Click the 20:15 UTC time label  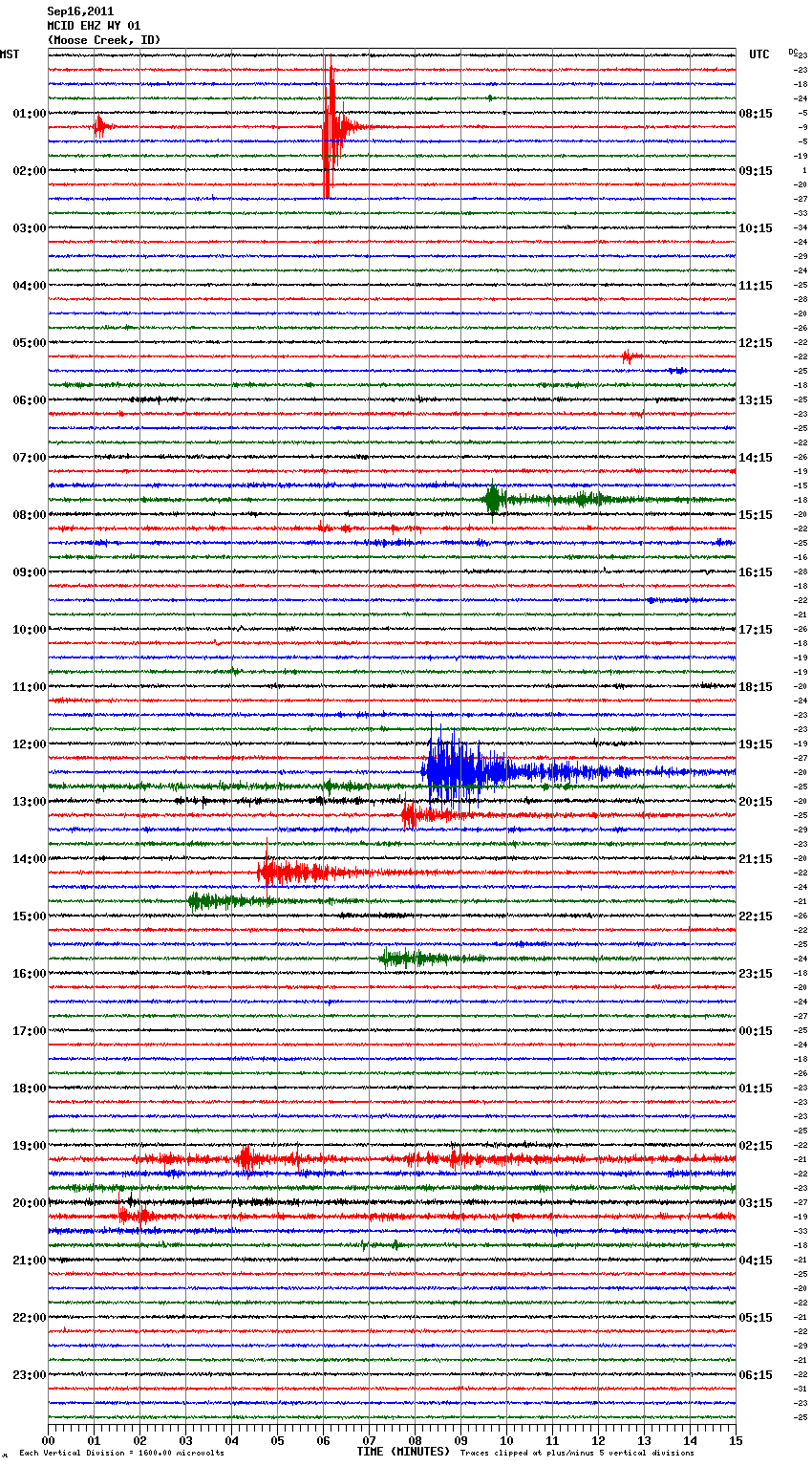[756, 801]
